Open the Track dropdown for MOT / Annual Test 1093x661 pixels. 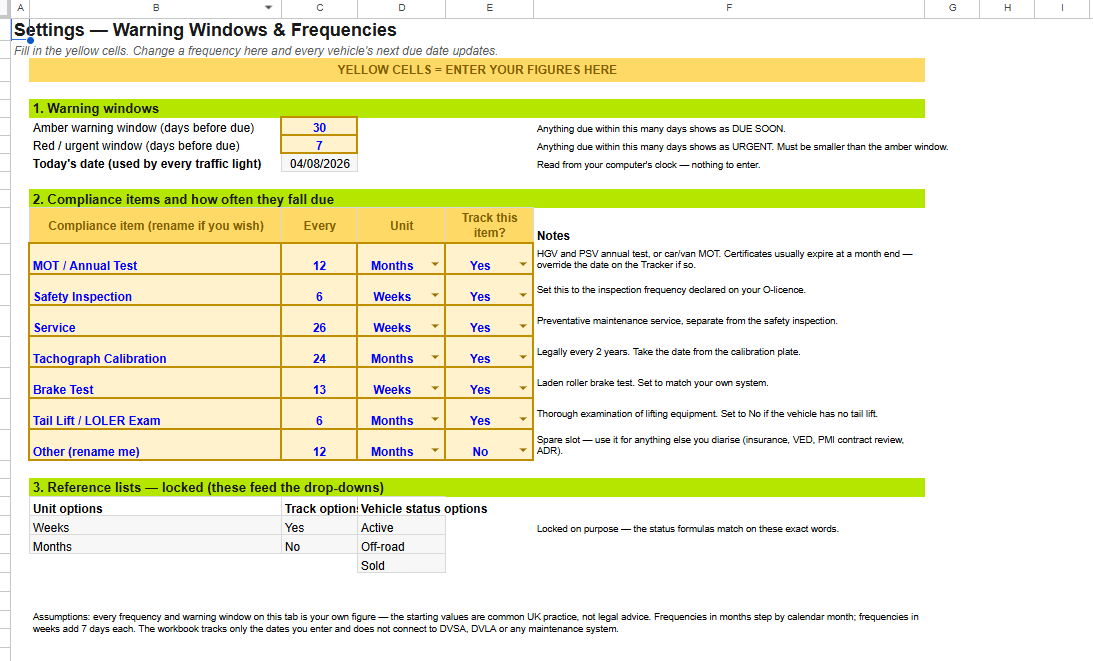click(x=523, y=265)
